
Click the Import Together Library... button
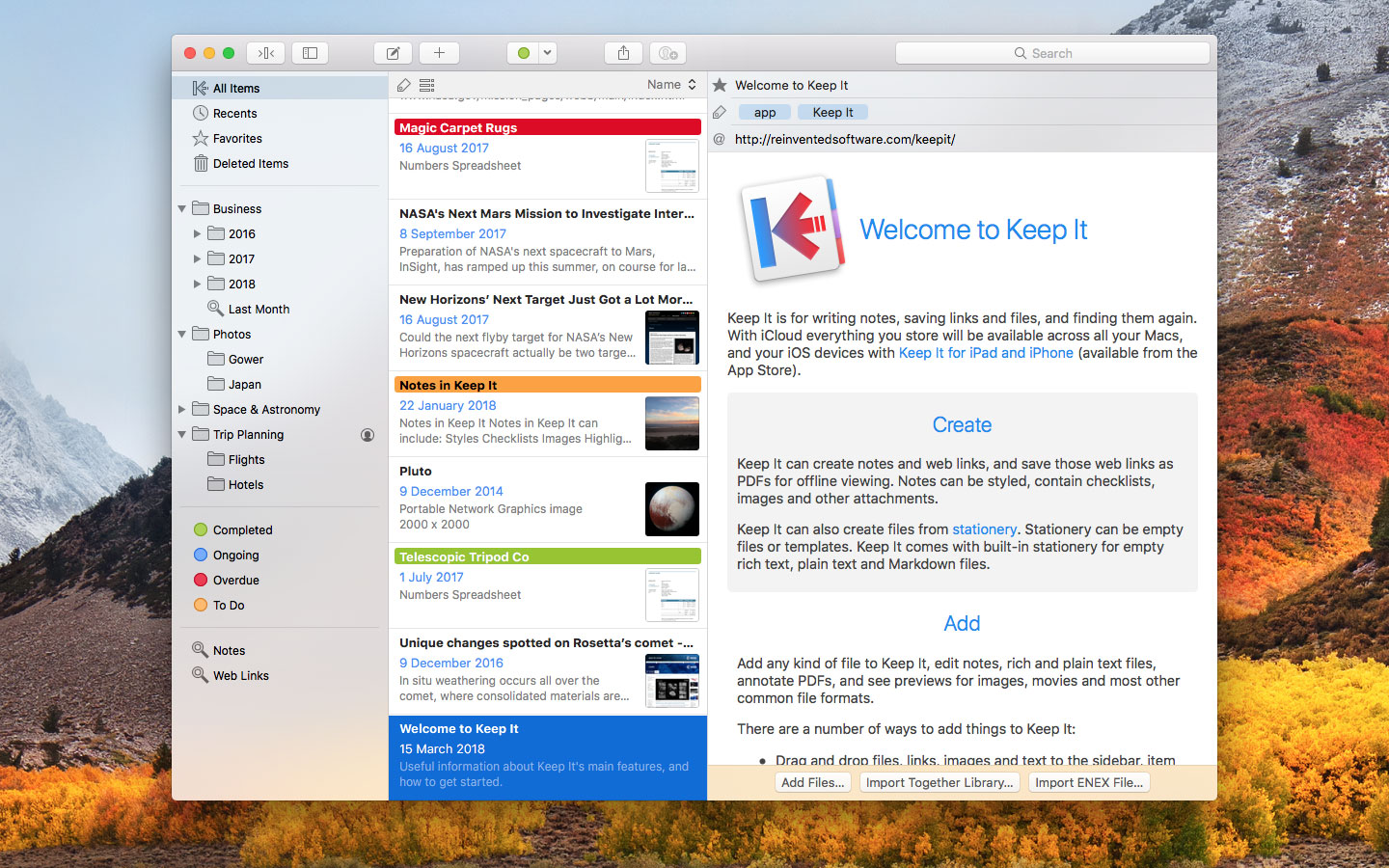pyautogui.click(x=940, y=782)
